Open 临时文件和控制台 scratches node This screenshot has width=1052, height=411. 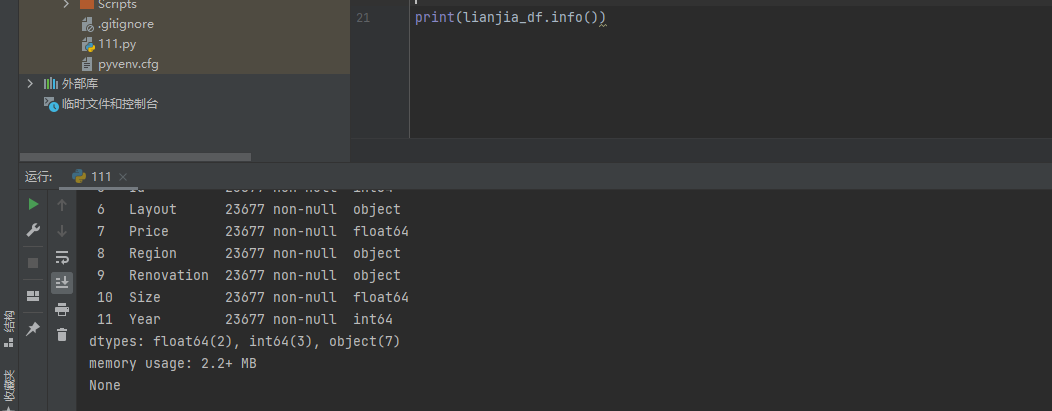coord(109,104)
